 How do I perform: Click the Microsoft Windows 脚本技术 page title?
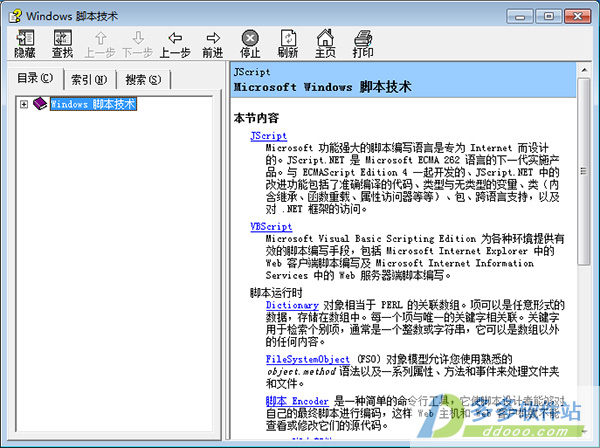323,87
